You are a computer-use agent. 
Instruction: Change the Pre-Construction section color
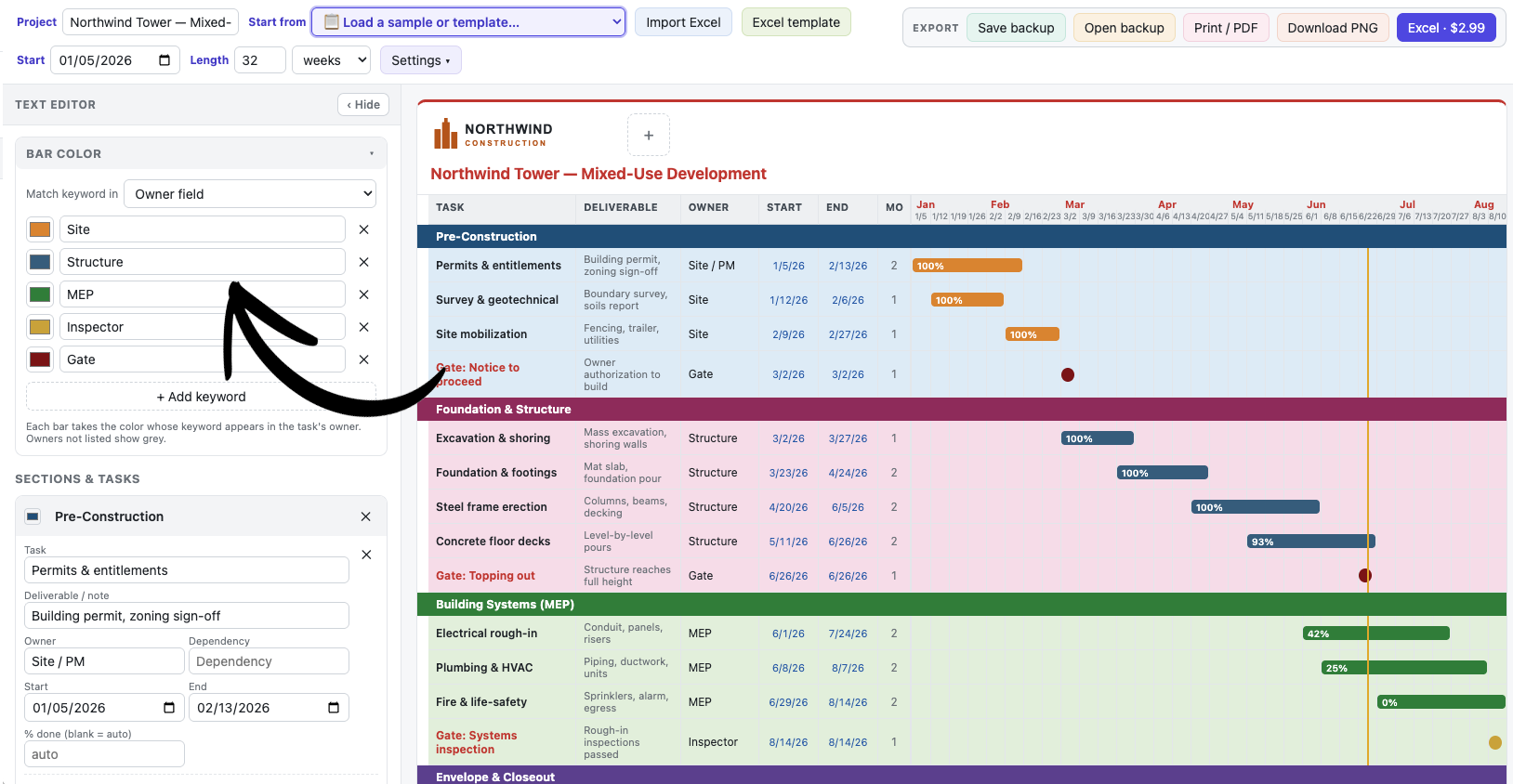tap(33, 516)
